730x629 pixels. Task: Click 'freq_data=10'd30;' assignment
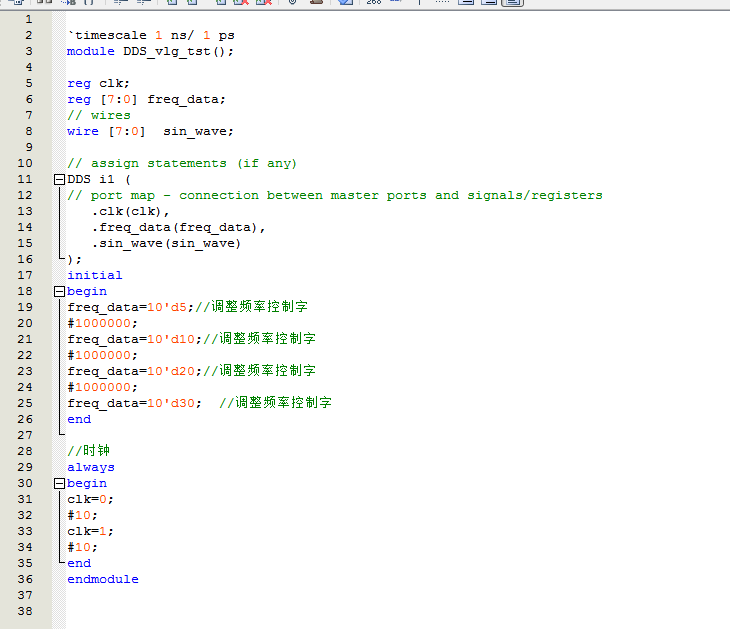click(135, 403)
